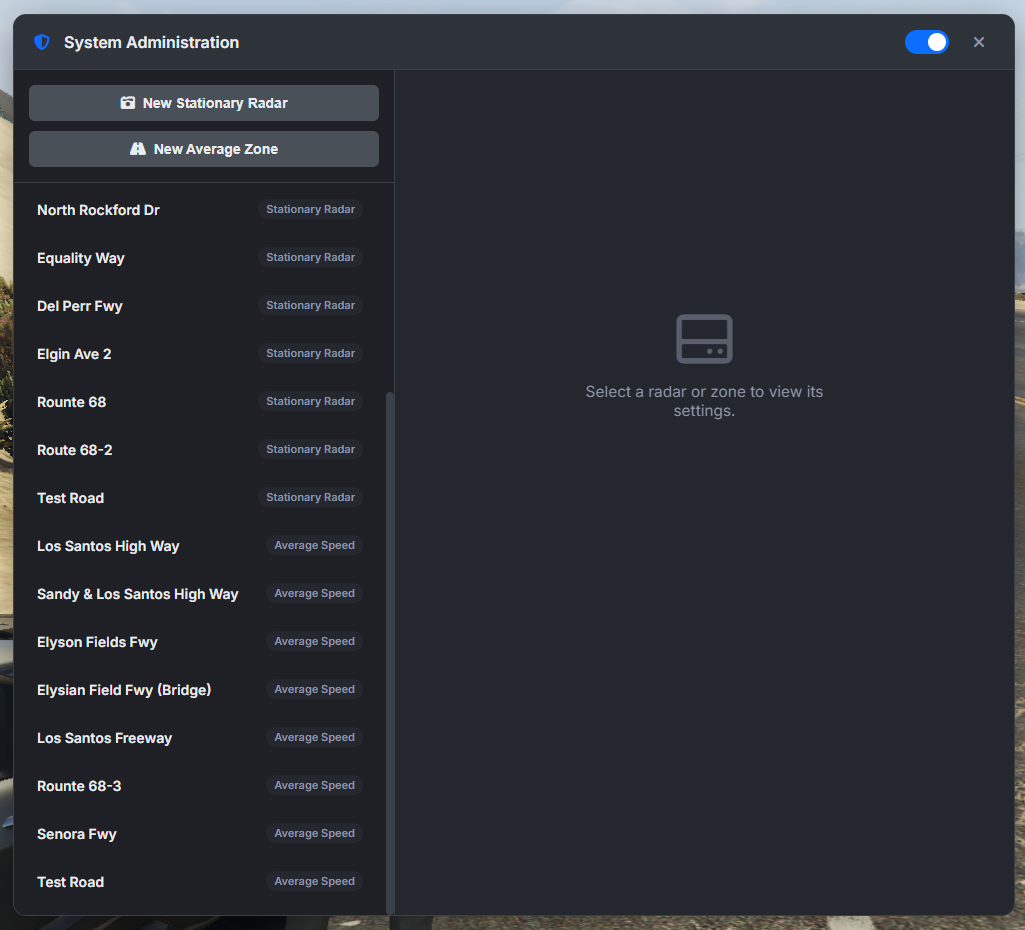Open Los Santos High Way zone
The height and width of the screenshot is (930, 1025).
(200, 546)
